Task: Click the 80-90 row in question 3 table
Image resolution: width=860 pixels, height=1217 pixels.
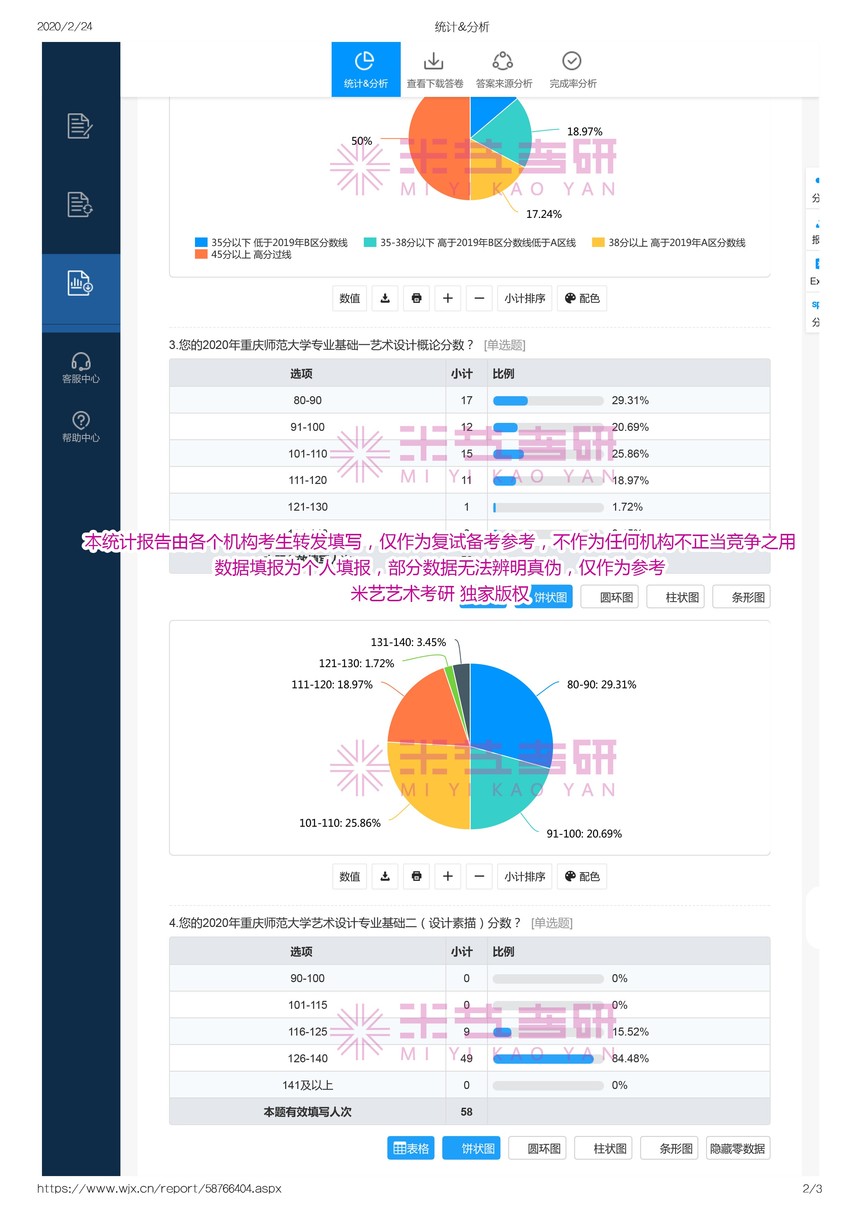Action: pos(470,401)
